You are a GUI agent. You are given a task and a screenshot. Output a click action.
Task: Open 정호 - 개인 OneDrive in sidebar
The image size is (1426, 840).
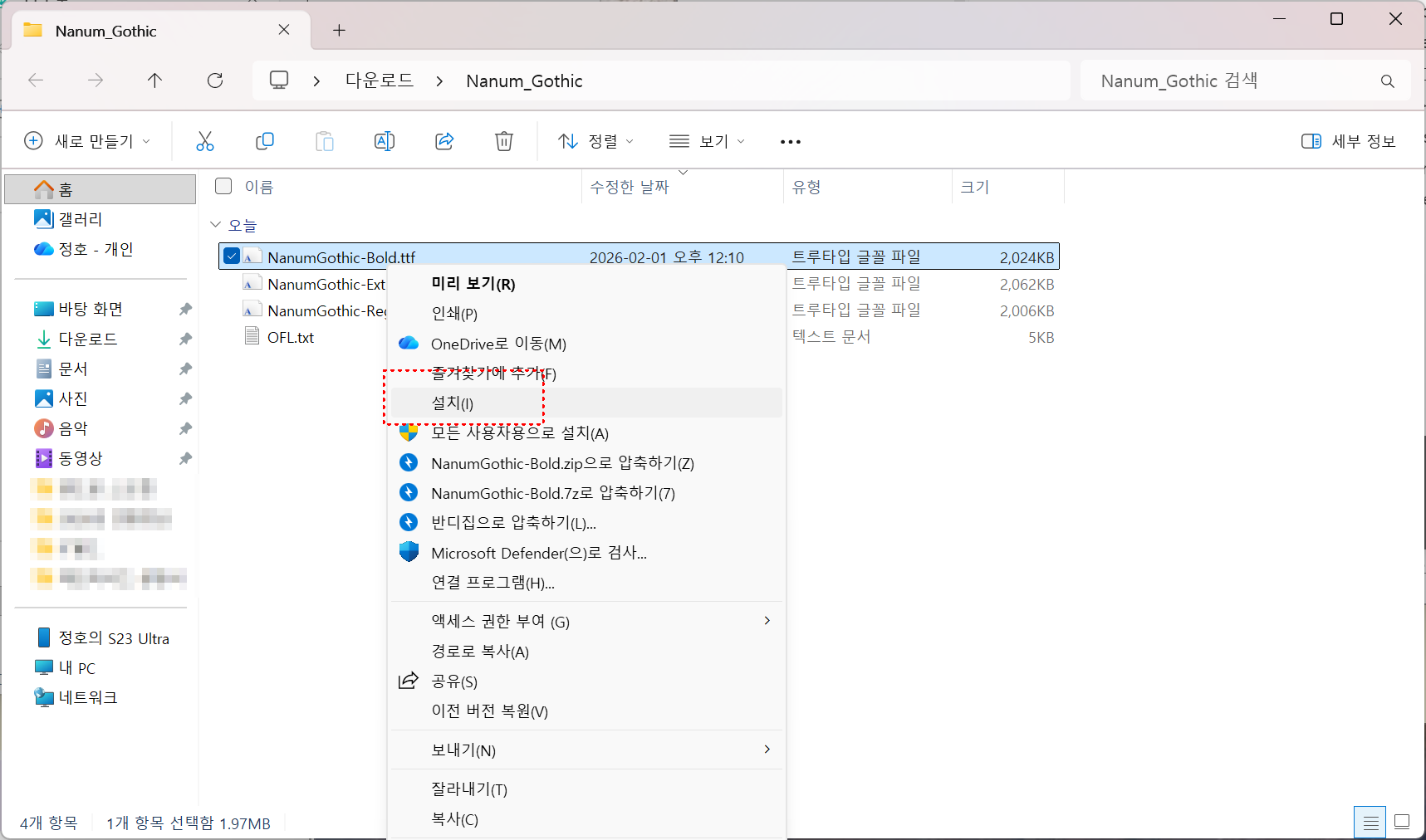coord(83,249)
